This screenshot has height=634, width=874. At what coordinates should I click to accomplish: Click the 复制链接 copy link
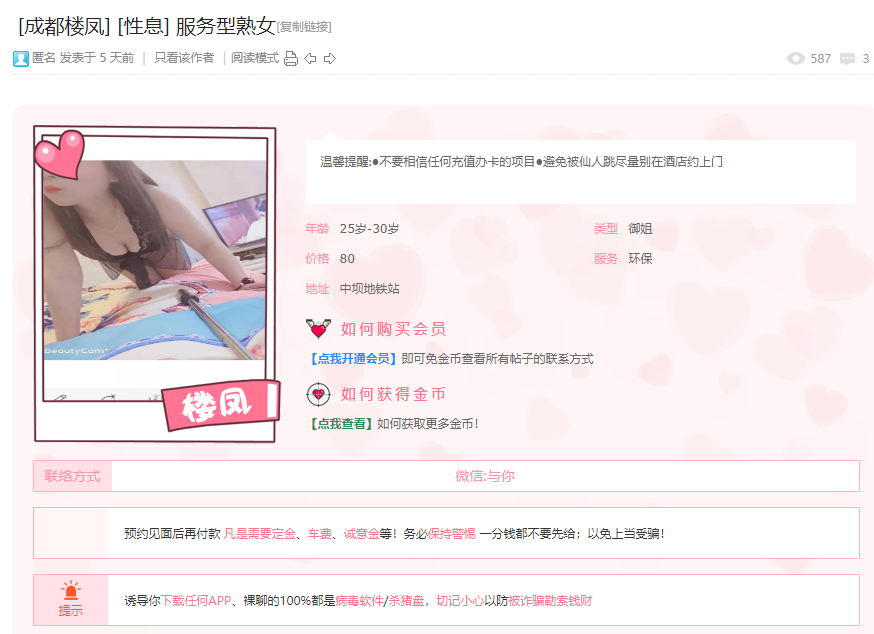pos(304,27)
